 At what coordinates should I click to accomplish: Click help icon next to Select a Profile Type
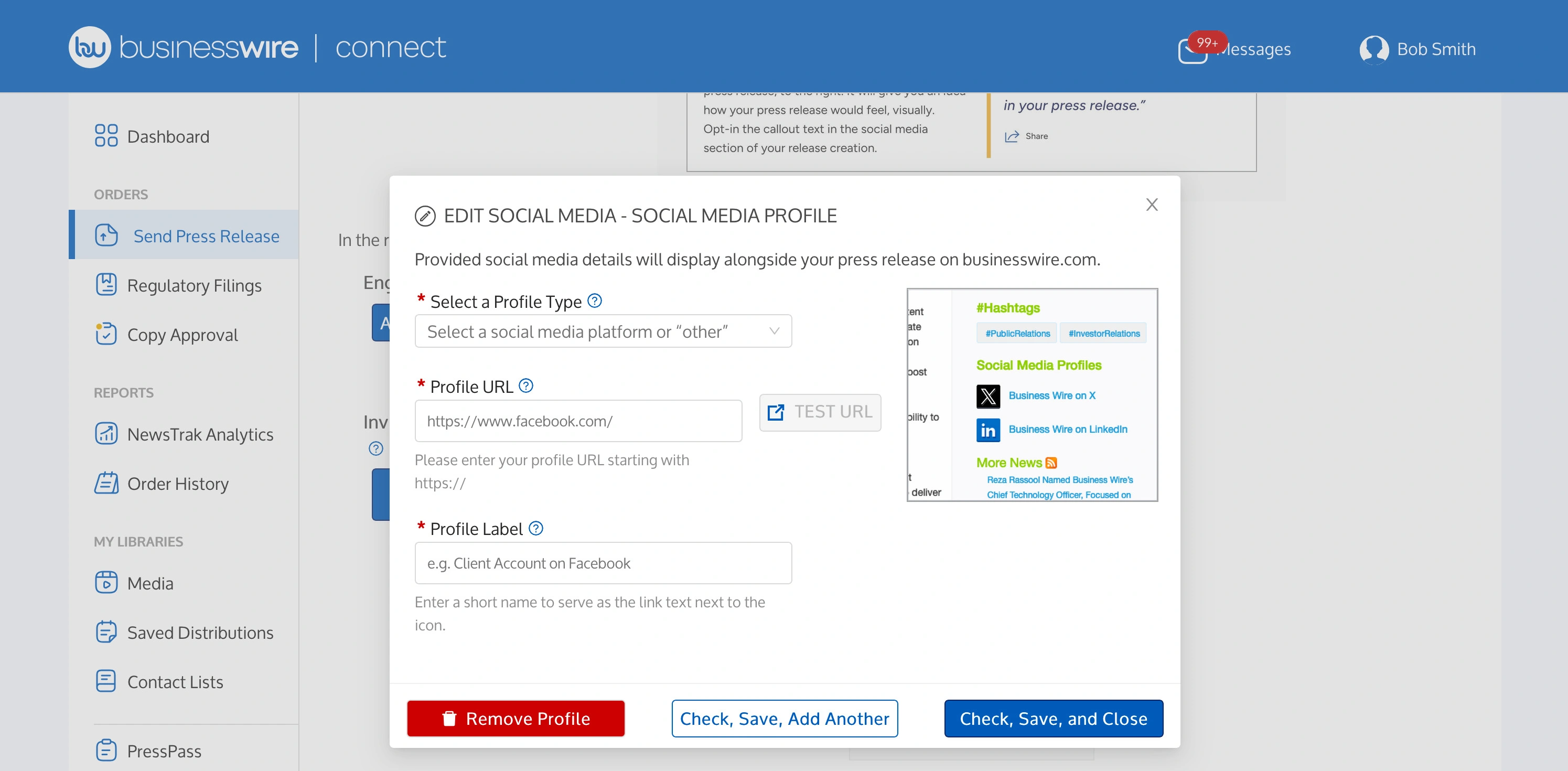595,301
